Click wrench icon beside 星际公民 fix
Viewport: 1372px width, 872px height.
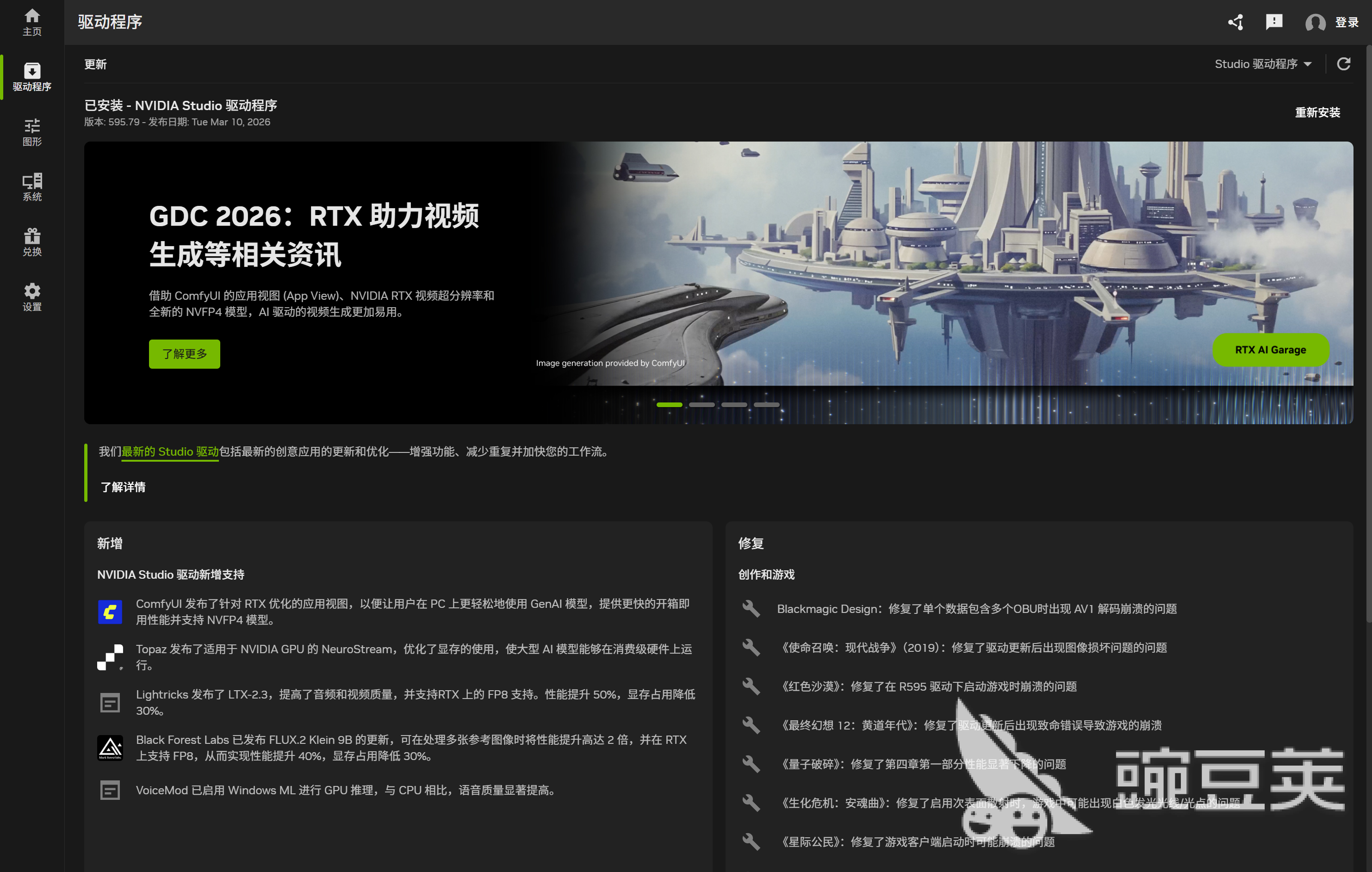751,841
